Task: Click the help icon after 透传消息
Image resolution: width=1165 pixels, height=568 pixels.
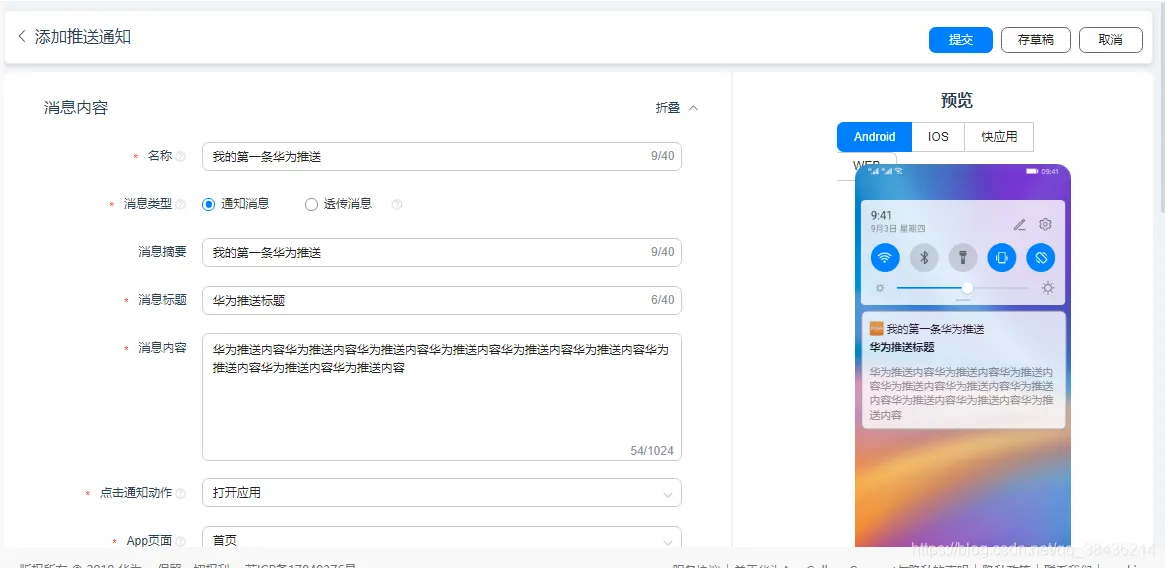Action: click(397, 204)
